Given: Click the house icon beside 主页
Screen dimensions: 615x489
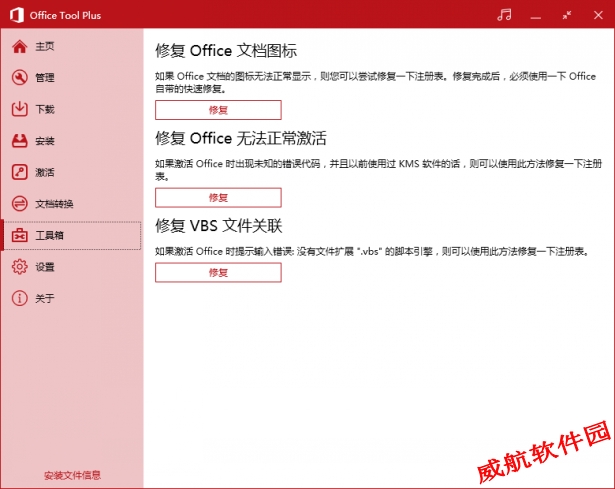Looking at the screenshot, I should [19, 46].
